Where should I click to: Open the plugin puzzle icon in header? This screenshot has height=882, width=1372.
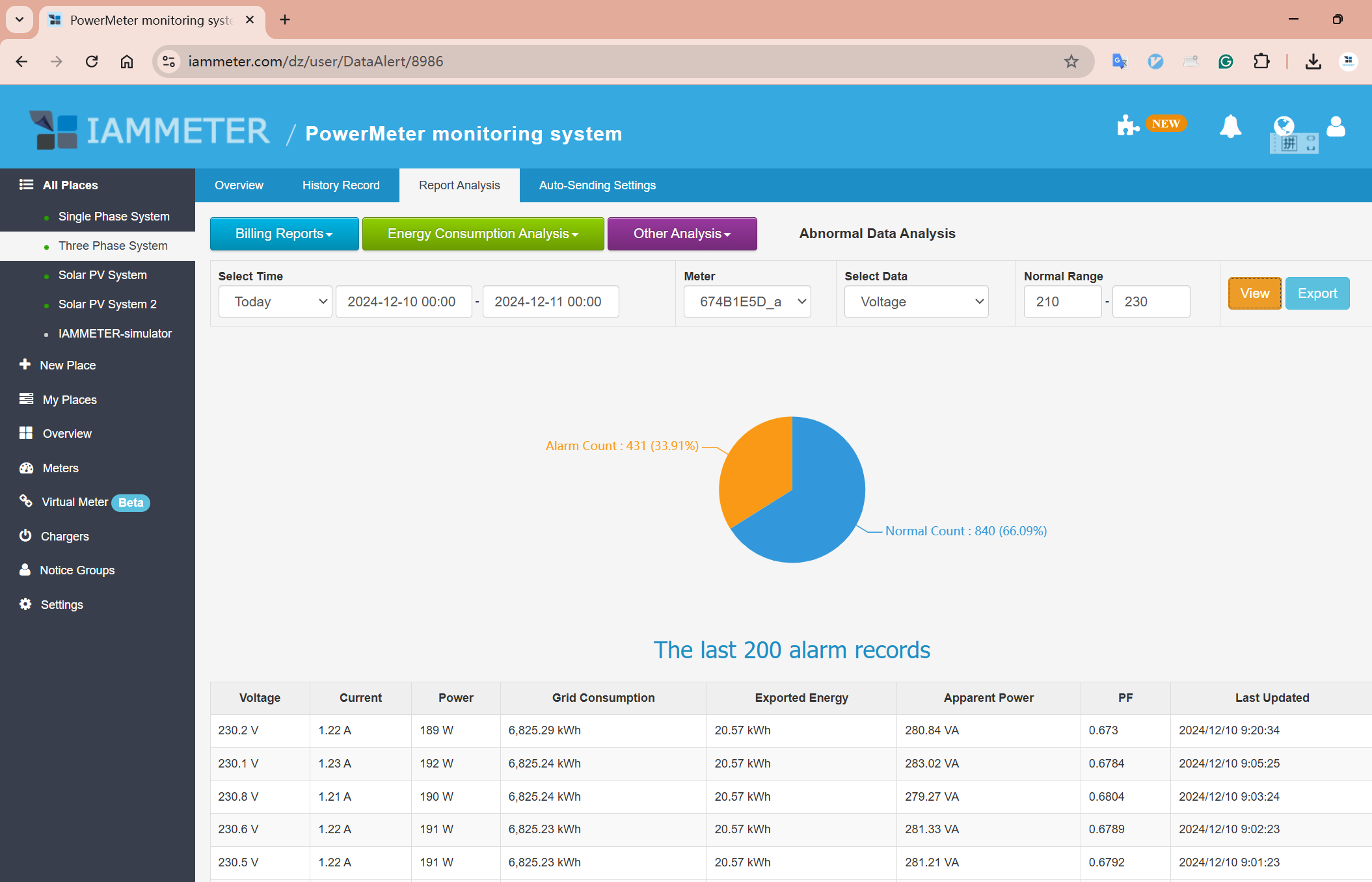1128,125
